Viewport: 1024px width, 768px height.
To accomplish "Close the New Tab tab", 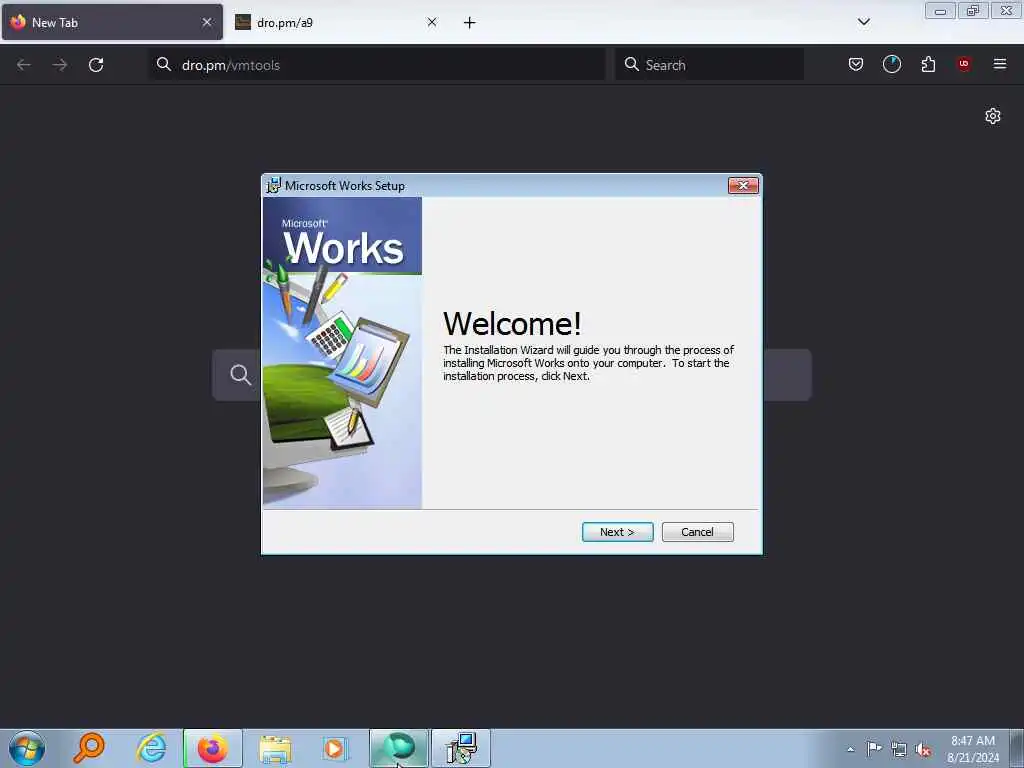I will pos(206,22).
